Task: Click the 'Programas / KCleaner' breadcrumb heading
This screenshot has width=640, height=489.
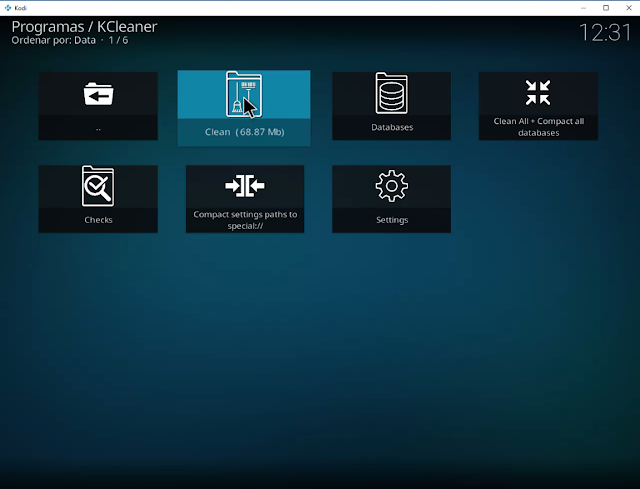Action: coord(84,27)
